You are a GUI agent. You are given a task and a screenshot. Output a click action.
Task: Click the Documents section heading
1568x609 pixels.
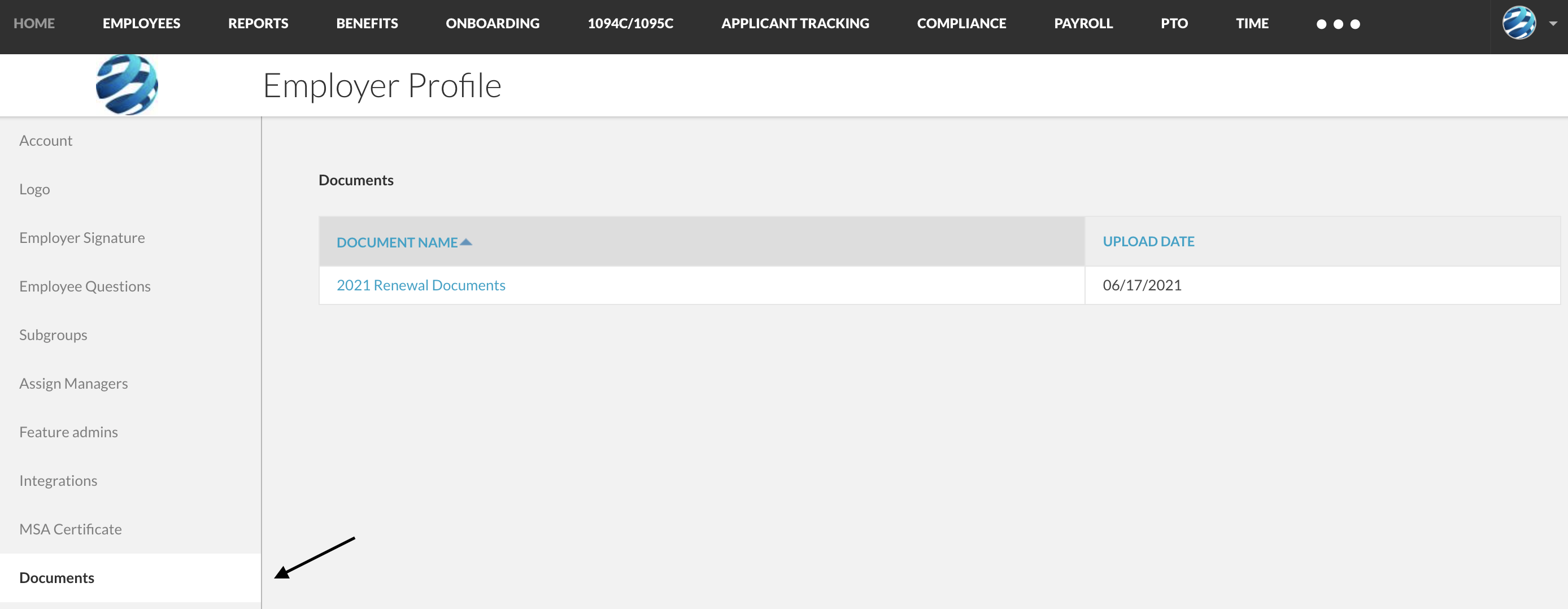356,180
